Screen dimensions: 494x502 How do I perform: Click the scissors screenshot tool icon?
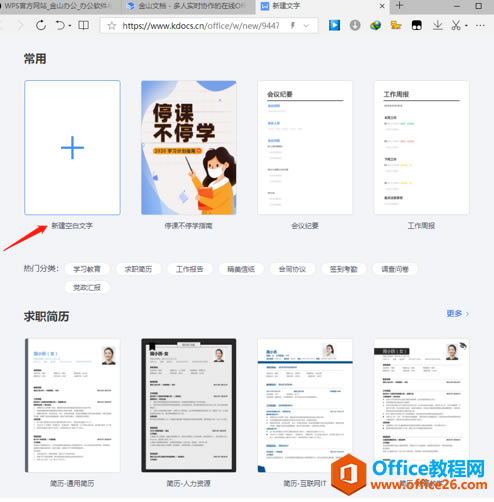coord(456,25)
